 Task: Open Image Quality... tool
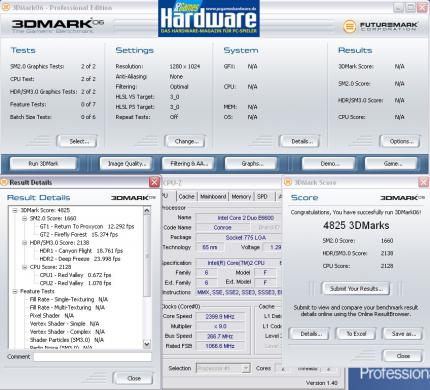click(x=126, y=164)
